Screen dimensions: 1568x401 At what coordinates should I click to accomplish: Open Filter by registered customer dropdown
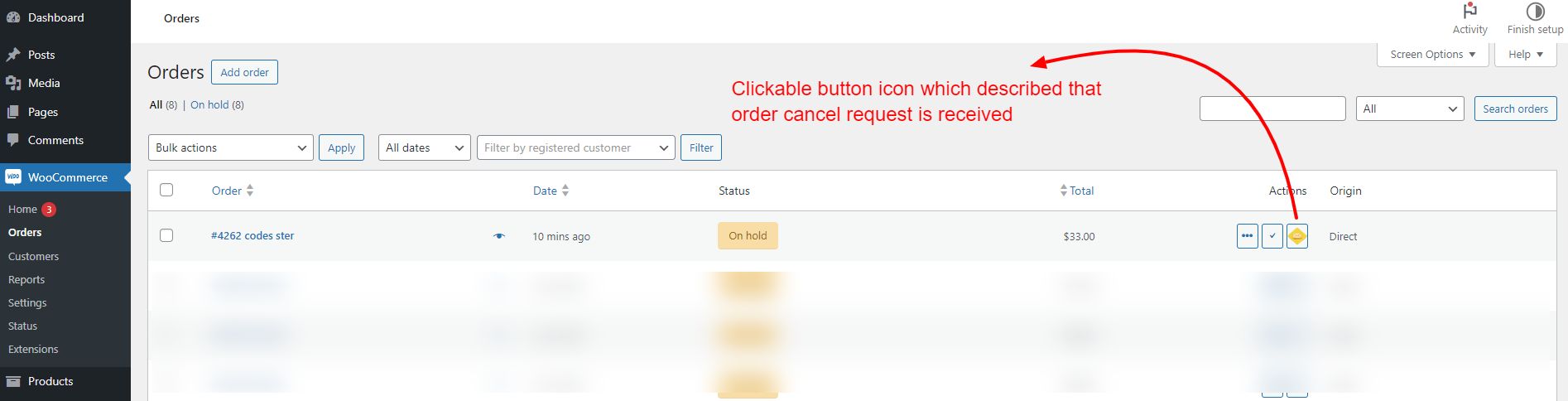(576, 147)
